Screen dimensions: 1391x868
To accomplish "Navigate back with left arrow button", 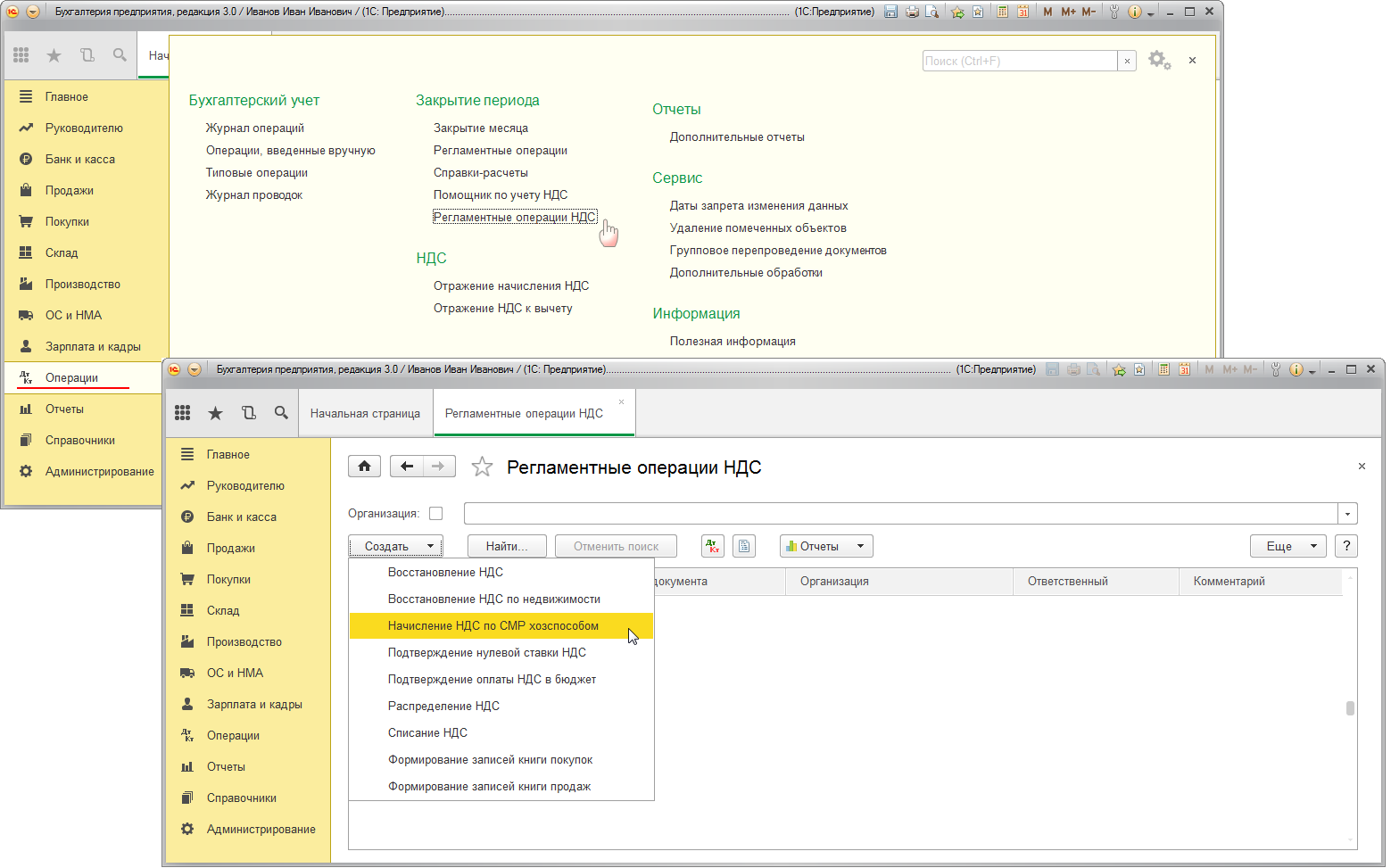I will click(x=407, y=467).
